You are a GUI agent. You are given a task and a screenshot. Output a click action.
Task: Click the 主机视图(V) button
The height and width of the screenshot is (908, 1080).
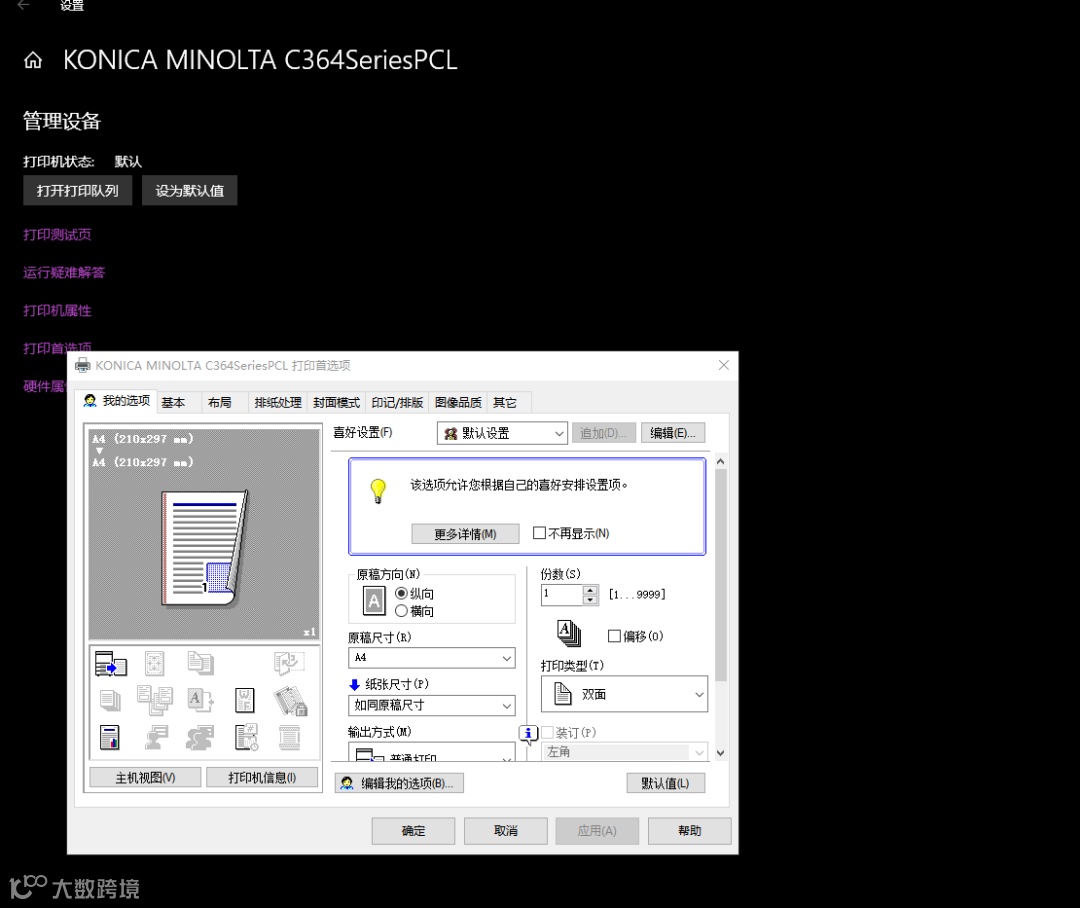tap(145, 778)
